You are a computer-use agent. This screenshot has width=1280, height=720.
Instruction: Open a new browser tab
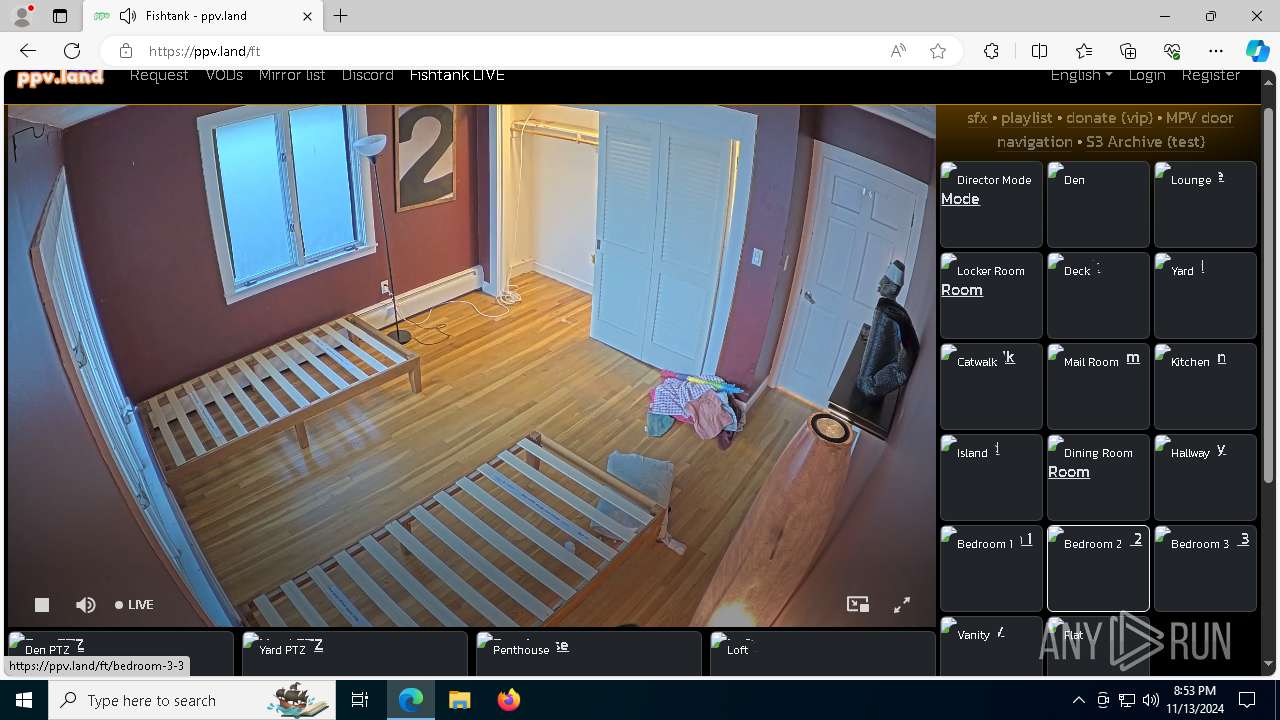(341, 16)
